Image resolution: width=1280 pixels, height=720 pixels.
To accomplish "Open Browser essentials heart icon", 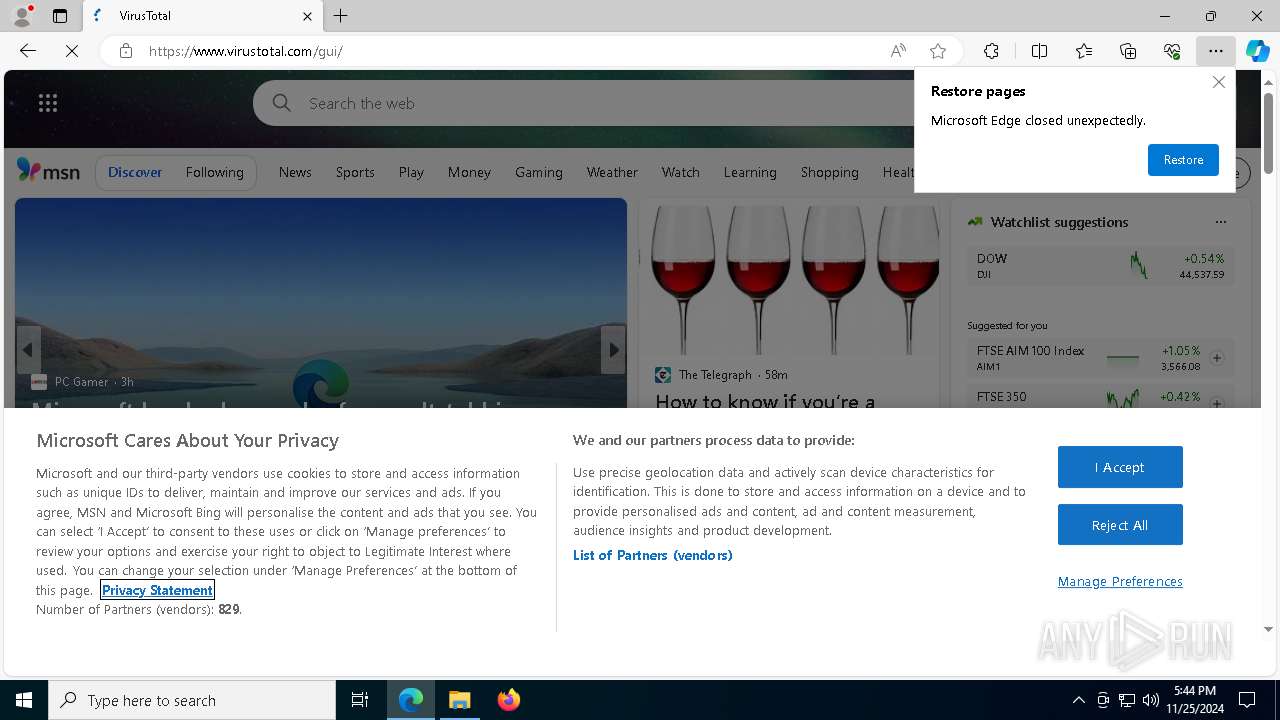I will 1172,51.
